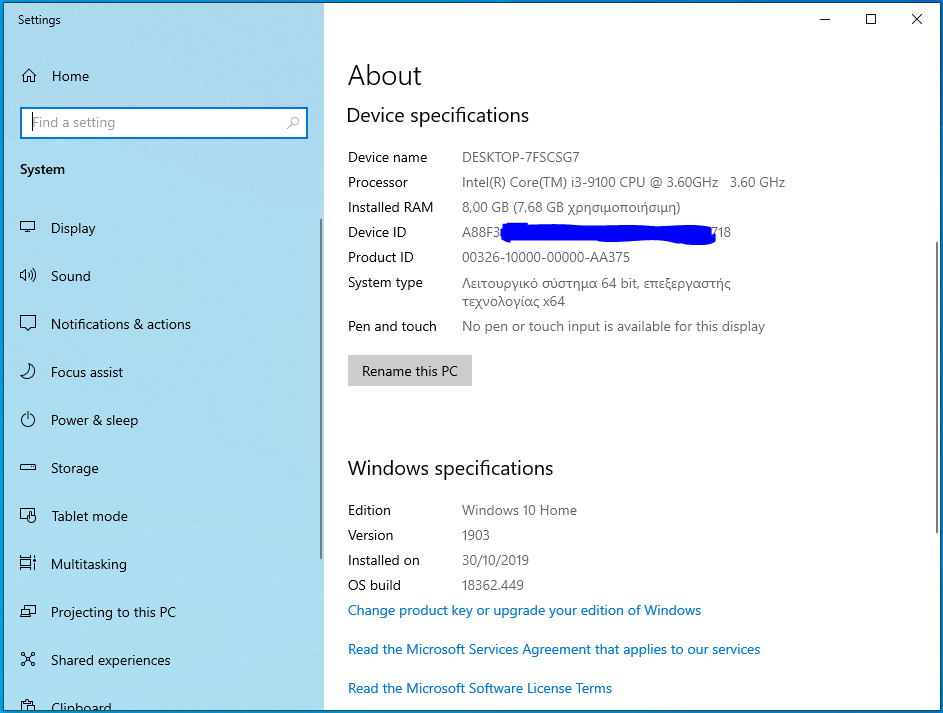The image size is (943, 713).
Task: Open Display settings
Action: click(73, 228)
